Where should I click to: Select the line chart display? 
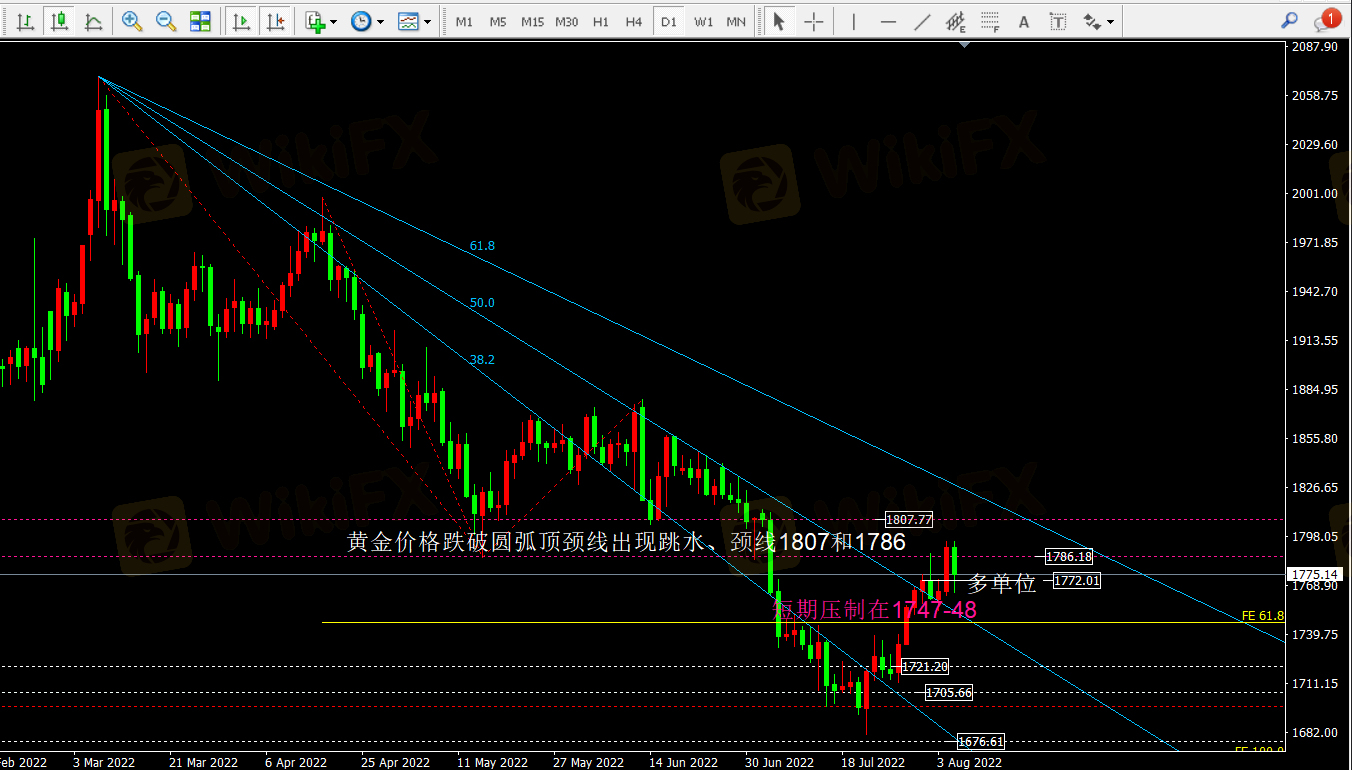(93, 21)
